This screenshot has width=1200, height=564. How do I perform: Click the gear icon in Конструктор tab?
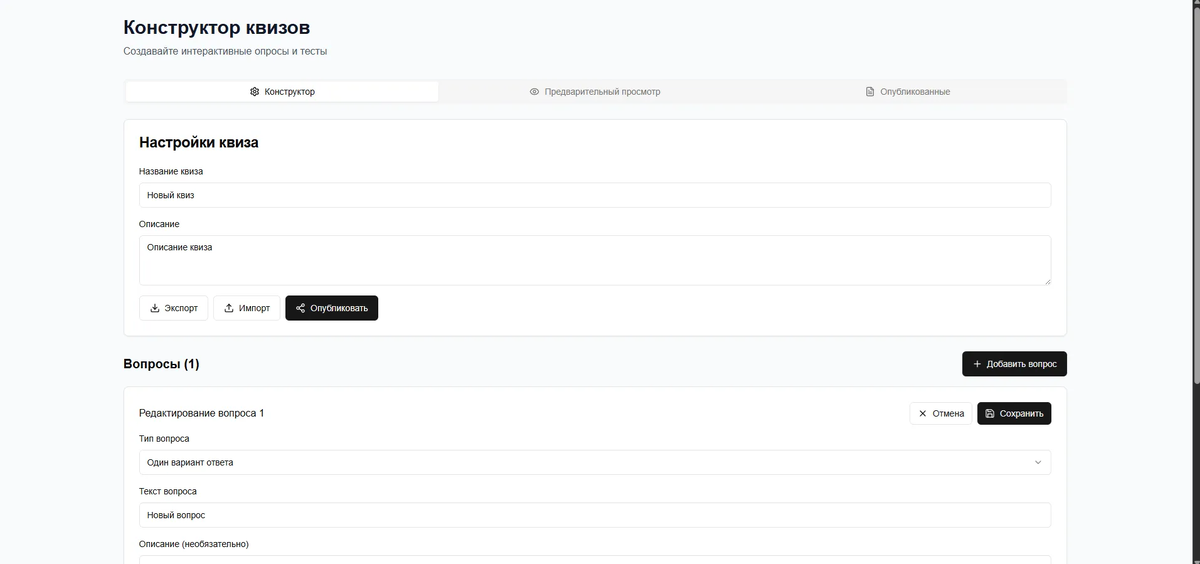254,91
